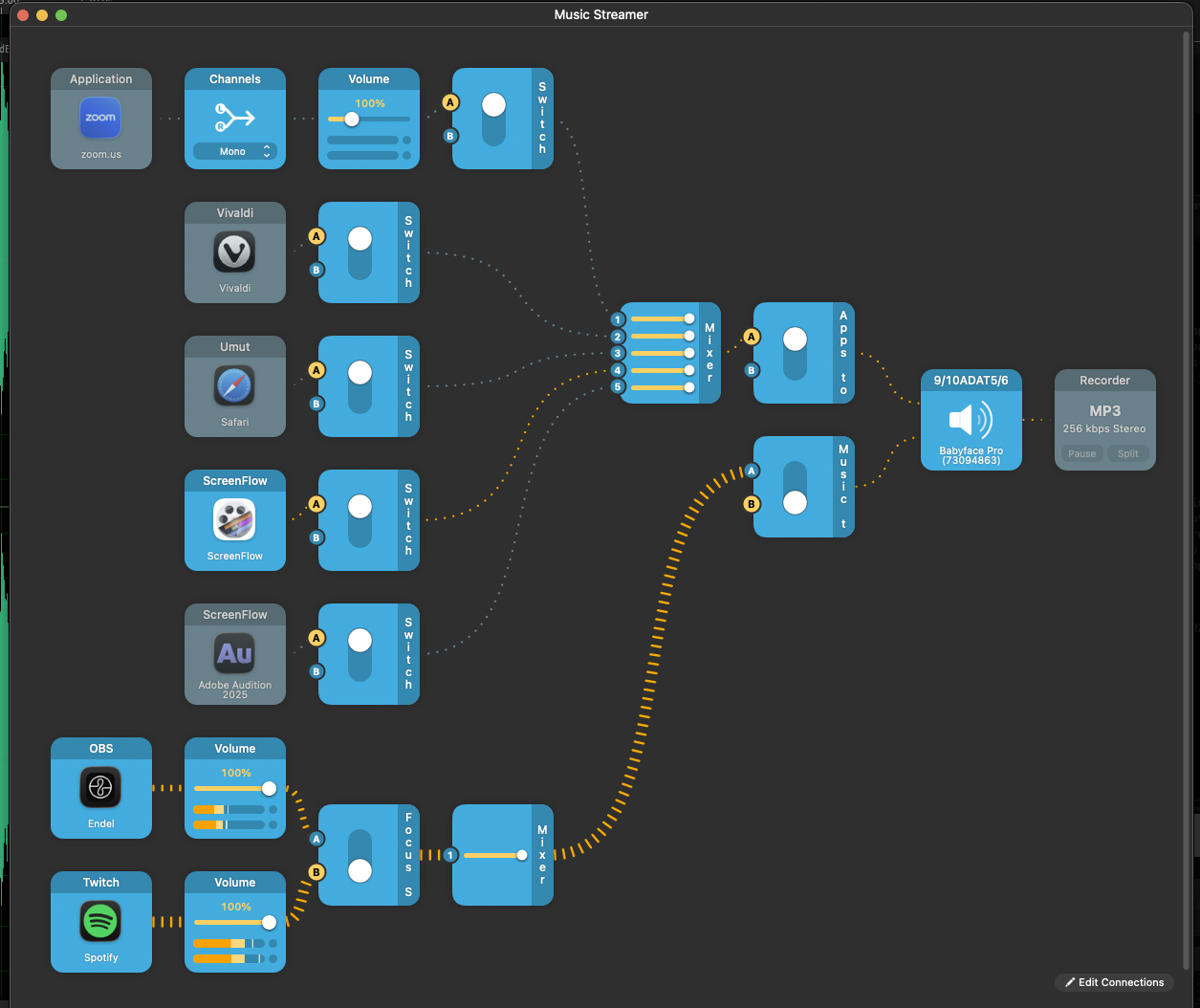1200x1008 pixels.
Task: Click the 'MP3' format label in Recorder
Action: pos(1104,411)
